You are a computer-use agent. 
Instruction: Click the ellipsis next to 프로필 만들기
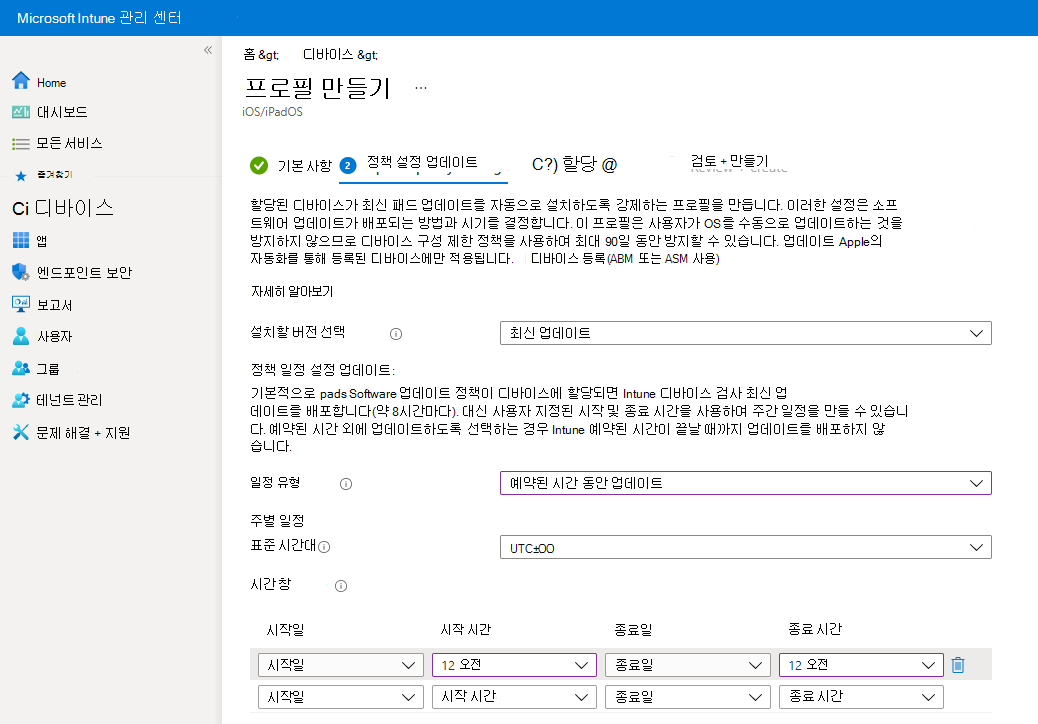click(420, 87)
